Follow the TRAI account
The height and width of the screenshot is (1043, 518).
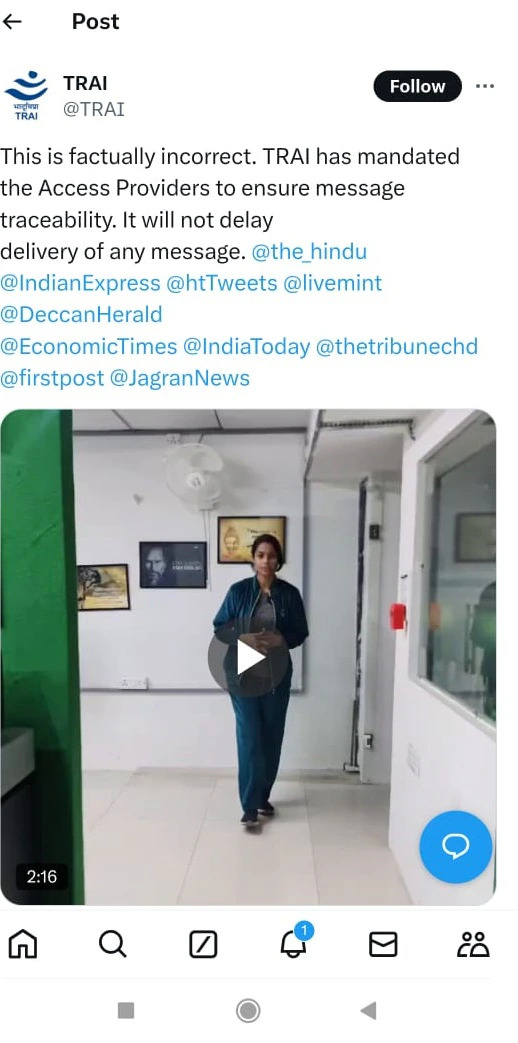click(x=417, y=86)
